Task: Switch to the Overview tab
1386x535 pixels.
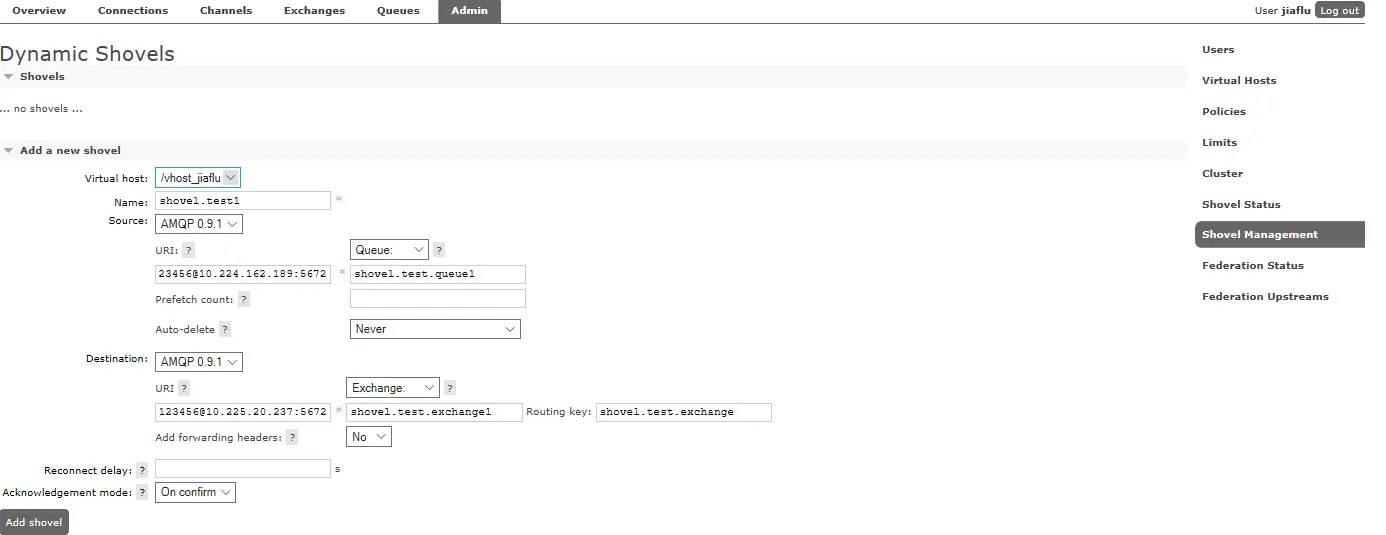Action: point(39,11)
